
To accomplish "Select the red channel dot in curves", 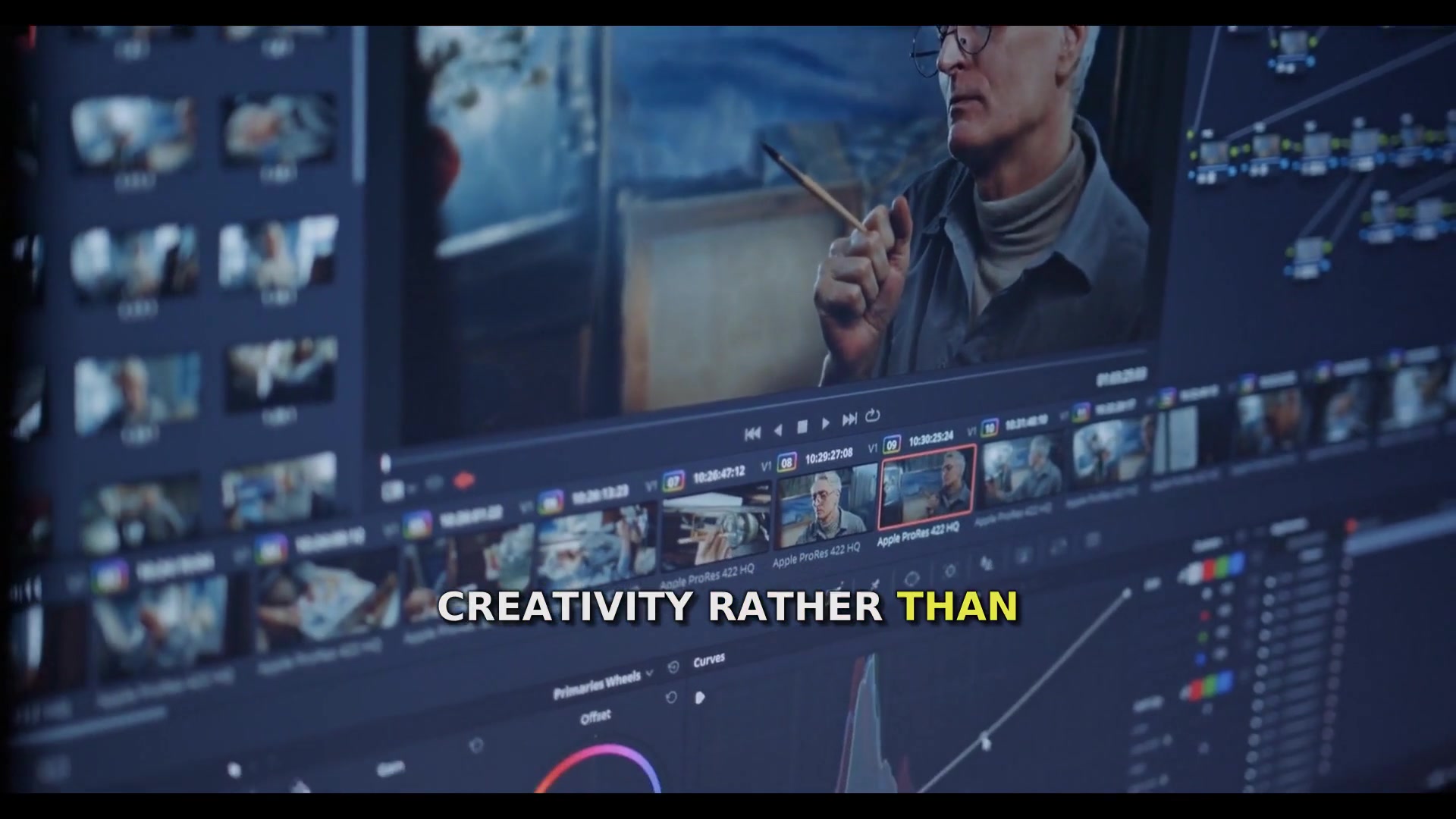I will (1204, 614).
